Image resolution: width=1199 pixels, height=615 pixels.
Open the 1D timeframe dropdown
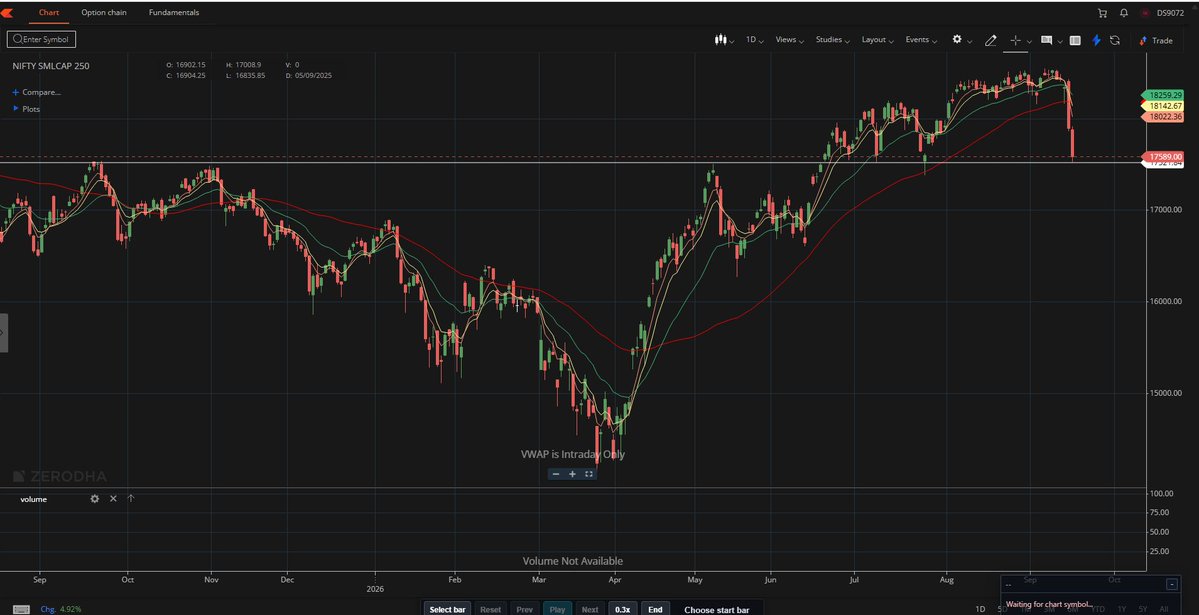pos(755,40)
